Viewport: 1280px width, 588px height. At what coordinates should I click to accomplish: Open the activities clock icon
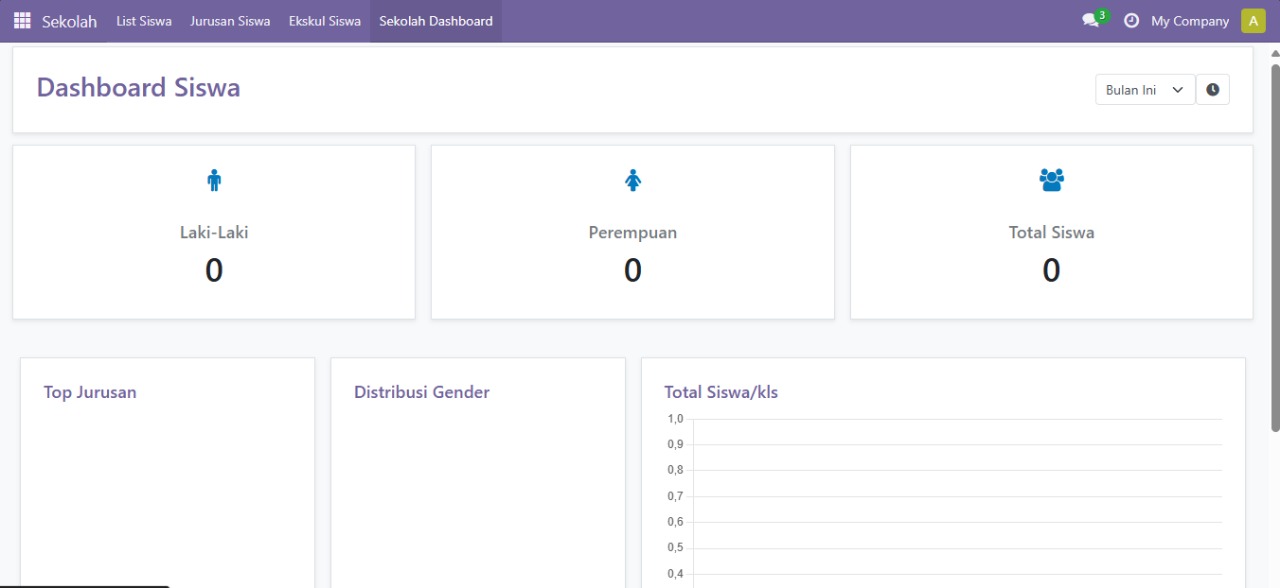coord(1131,21)
